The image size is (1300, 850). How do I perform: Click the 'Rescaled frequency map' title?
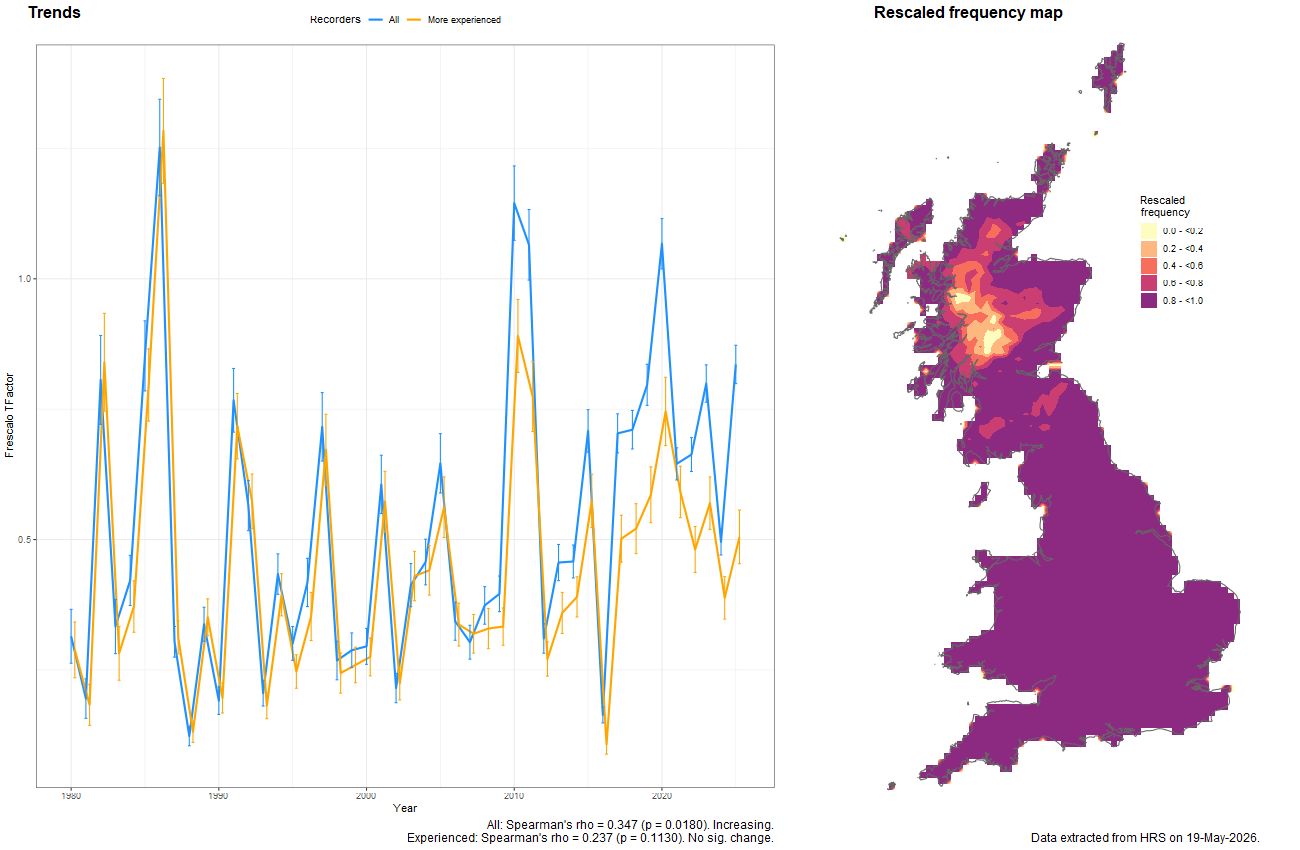pos(968,13)
